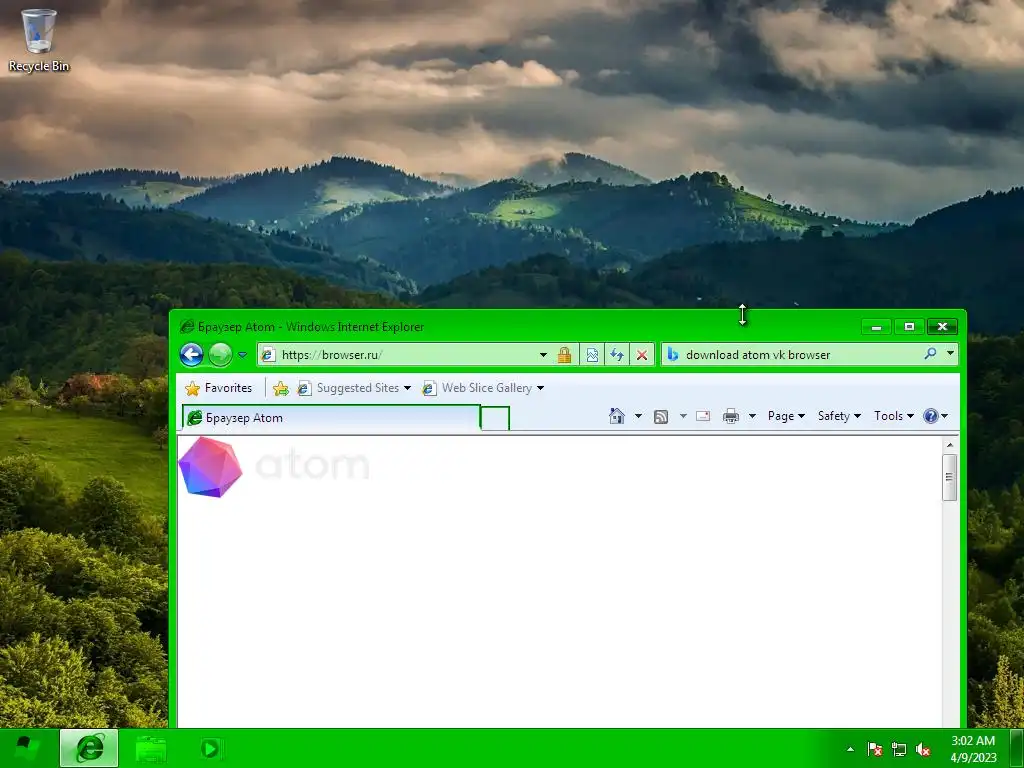Click the browser.ru address bar

(405, 355)
